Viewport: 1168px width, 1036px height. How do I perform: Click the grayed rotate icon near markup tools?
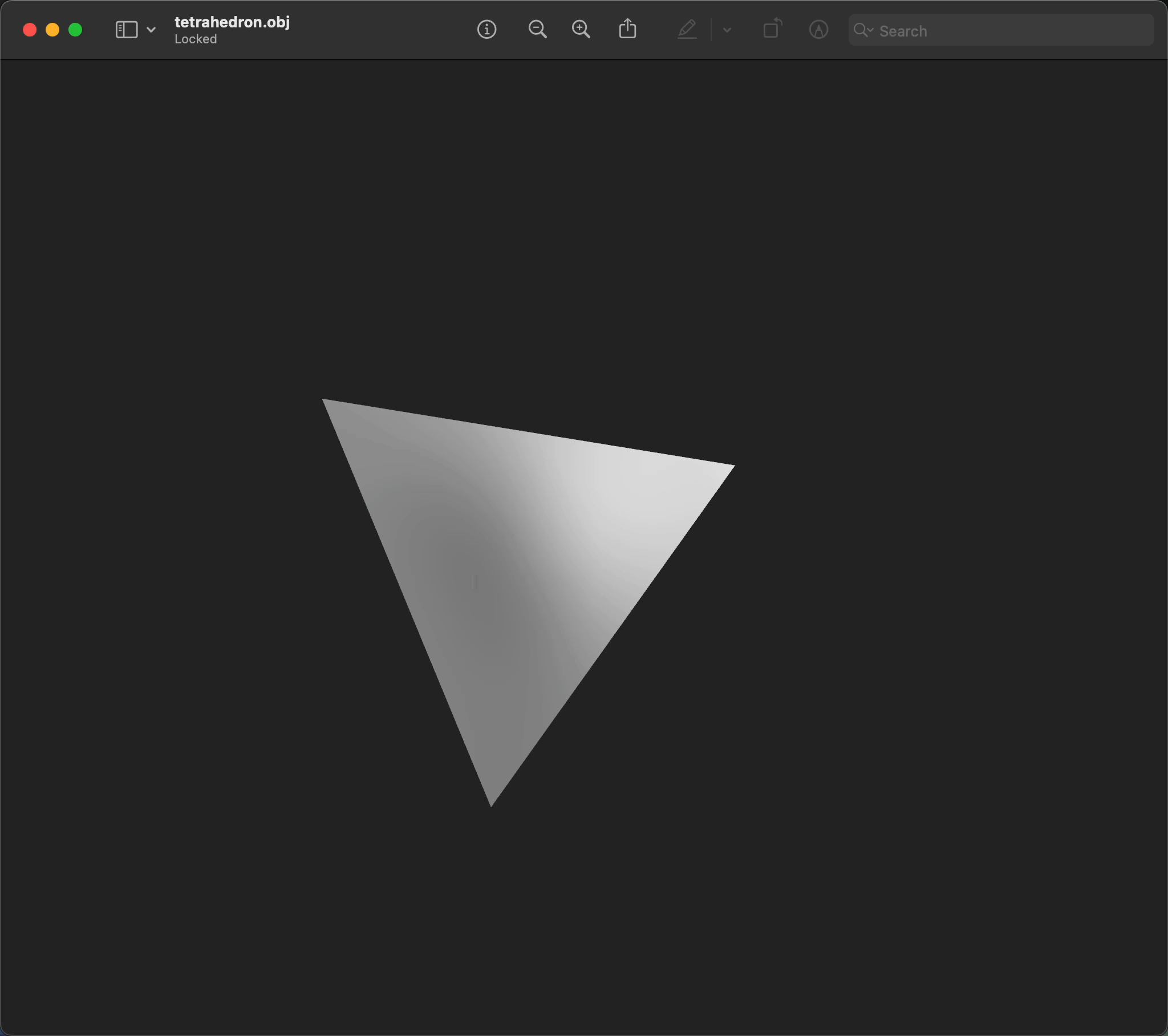(772, 29)
